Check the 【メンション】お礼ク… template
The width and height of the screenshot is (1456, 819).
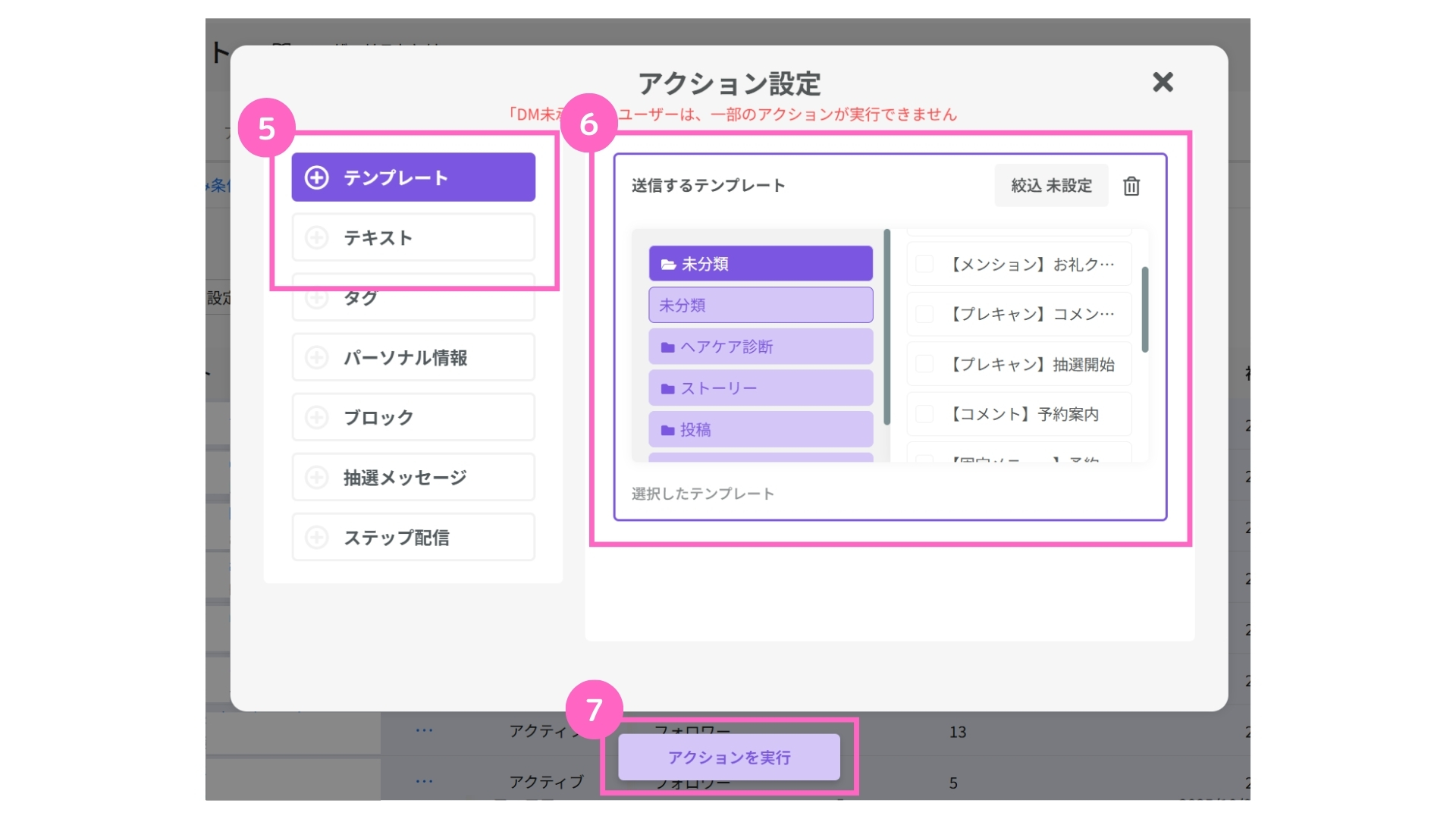[x=924, y=264]
